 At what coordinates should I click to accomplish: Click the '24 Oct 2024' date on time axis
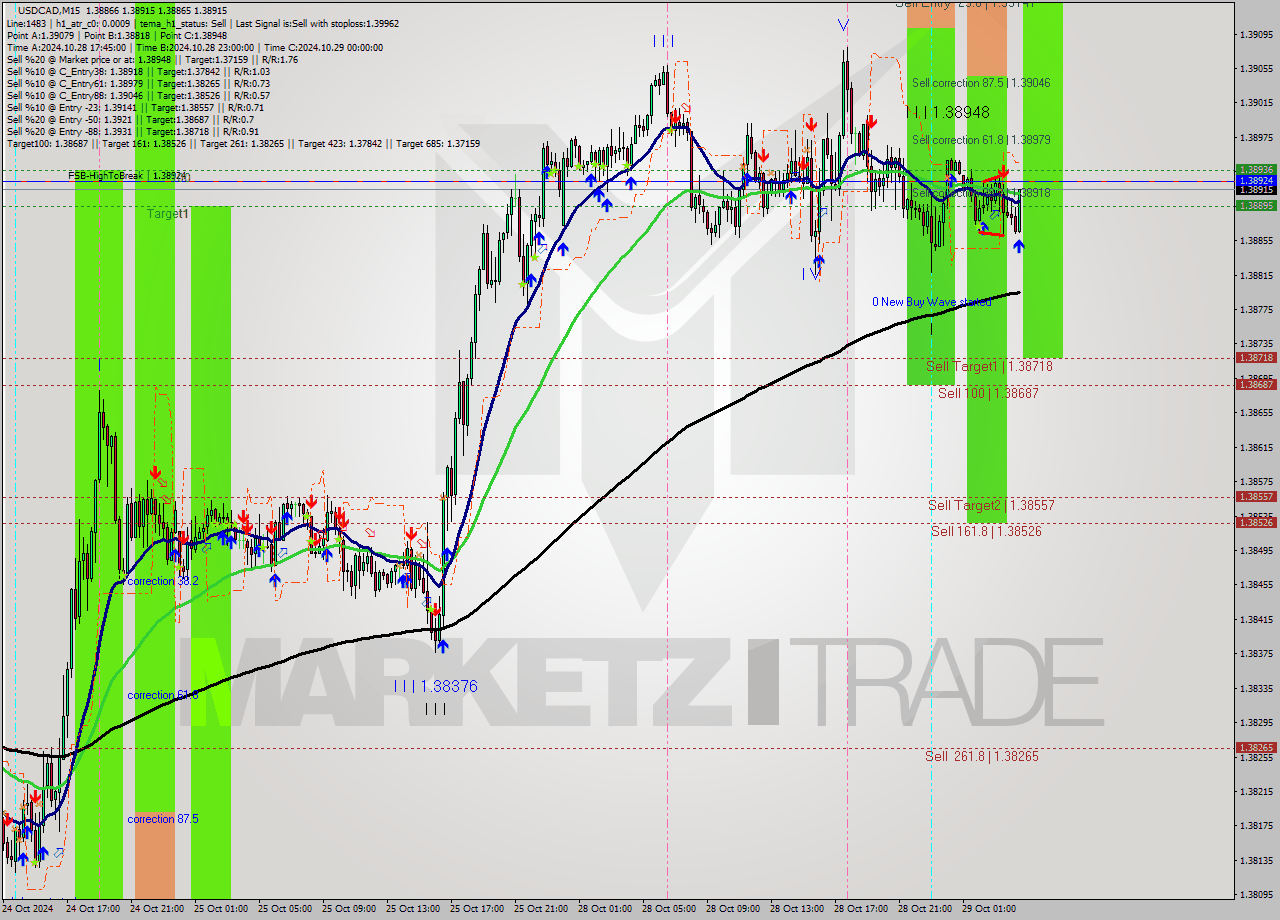click(28, 909)
